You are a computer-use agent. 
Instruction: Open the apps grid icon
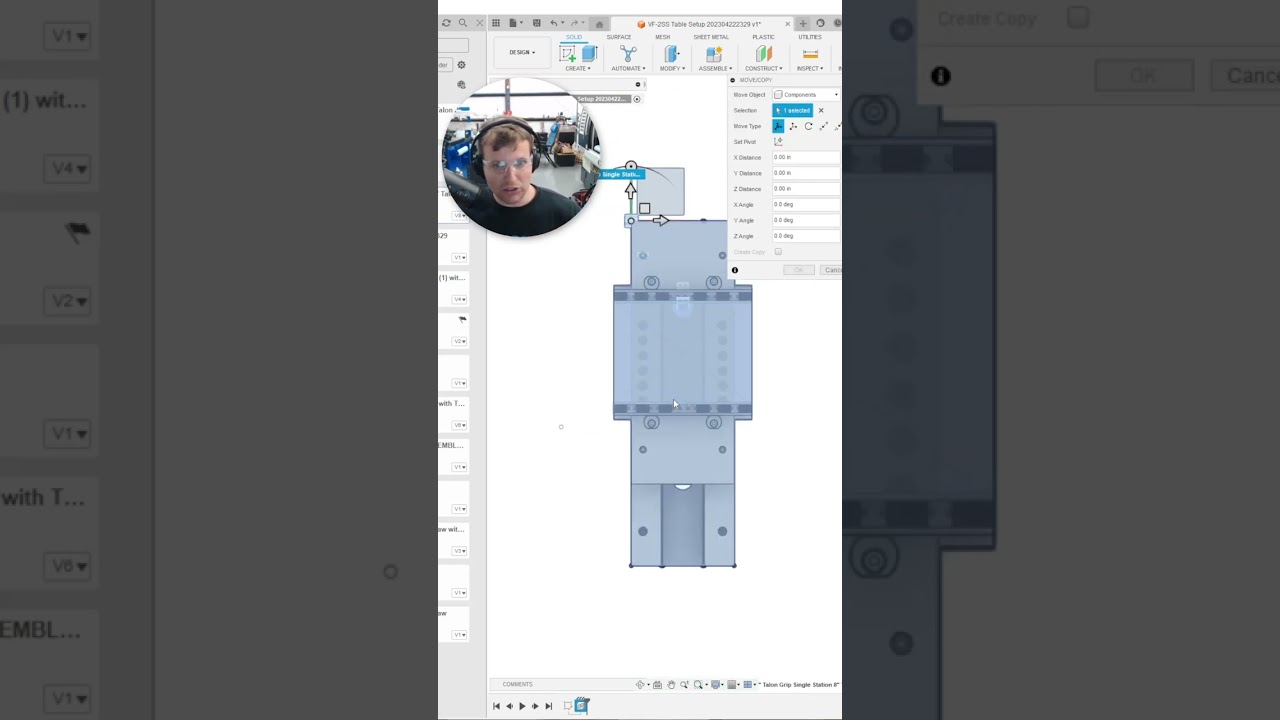click(x=495, y=23)
